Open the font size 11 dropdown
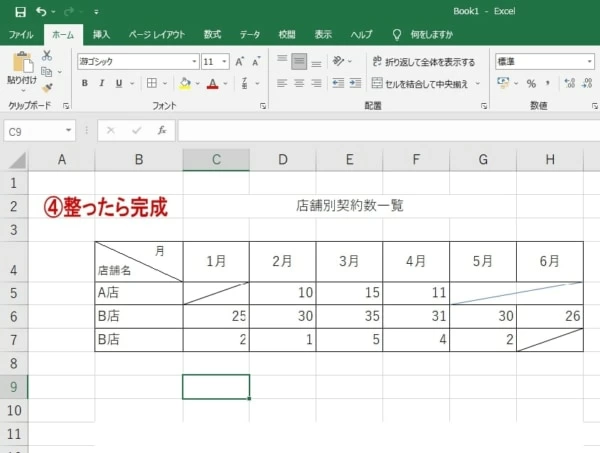The height and width of the screenshot is (453, 600). point(224,62)
